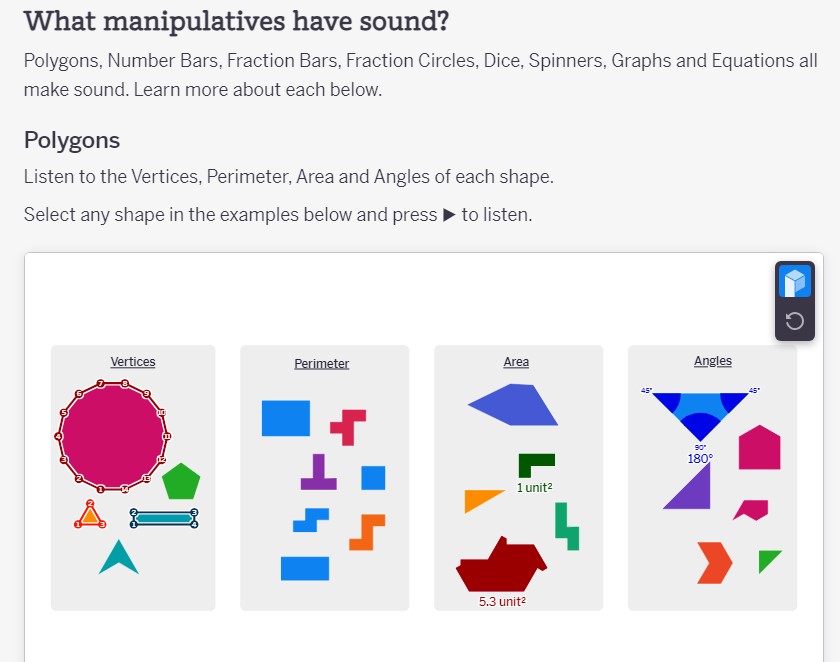Restart the embedded activity with the reset icon

click(x=794, y=322)
